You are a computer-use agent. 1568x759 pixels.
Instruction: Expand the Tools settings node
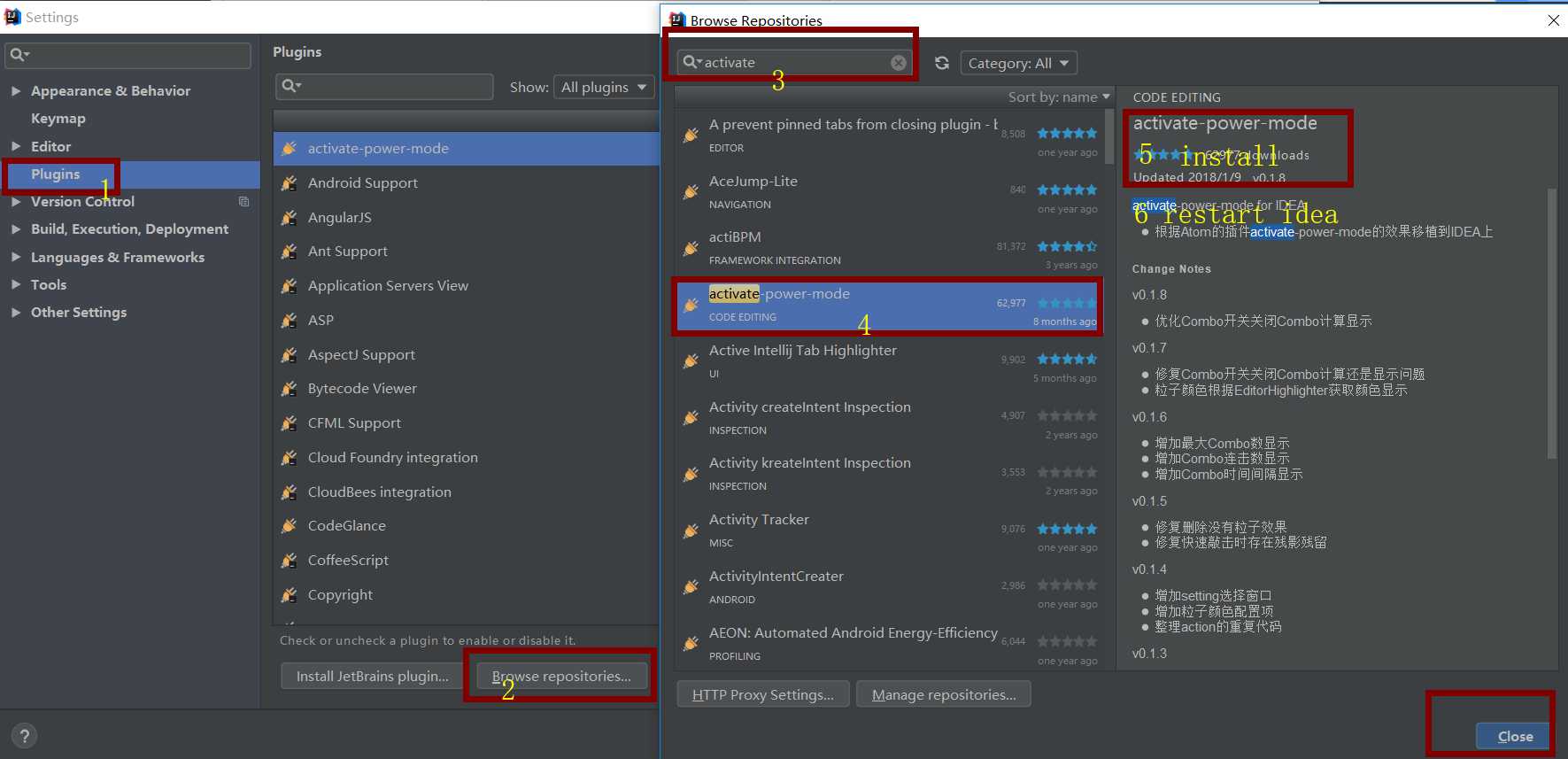tap(16, 285)
